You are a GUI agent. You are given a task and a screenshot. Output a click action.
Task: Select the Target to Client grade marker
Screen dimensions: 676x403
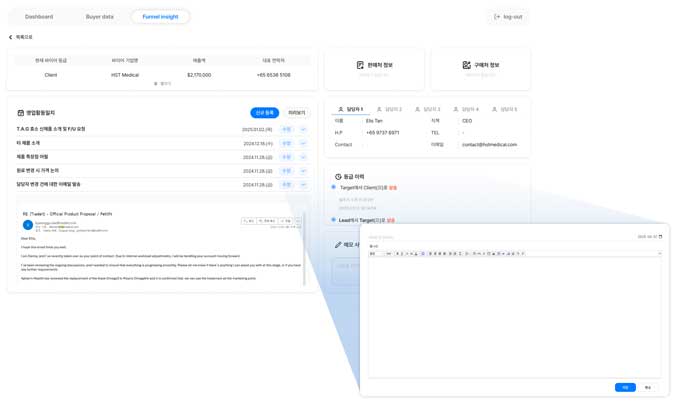[333, 187]
